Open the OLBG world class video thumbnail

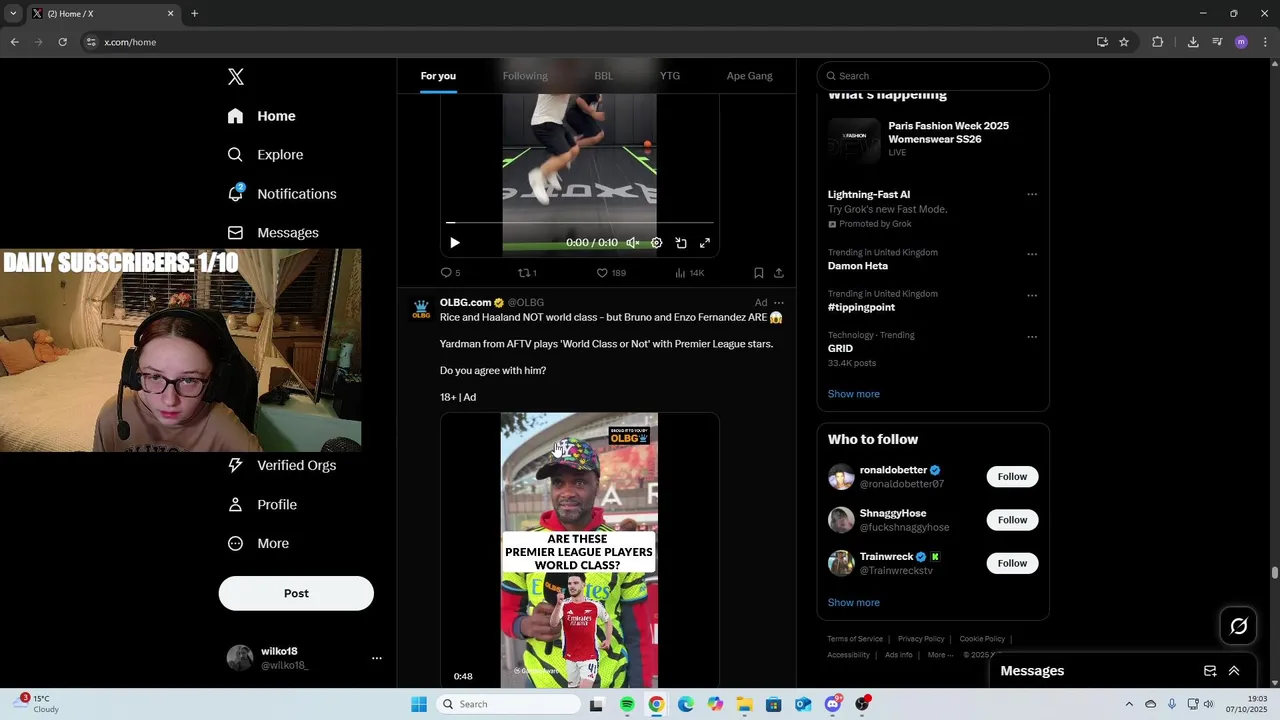point(579,550)
